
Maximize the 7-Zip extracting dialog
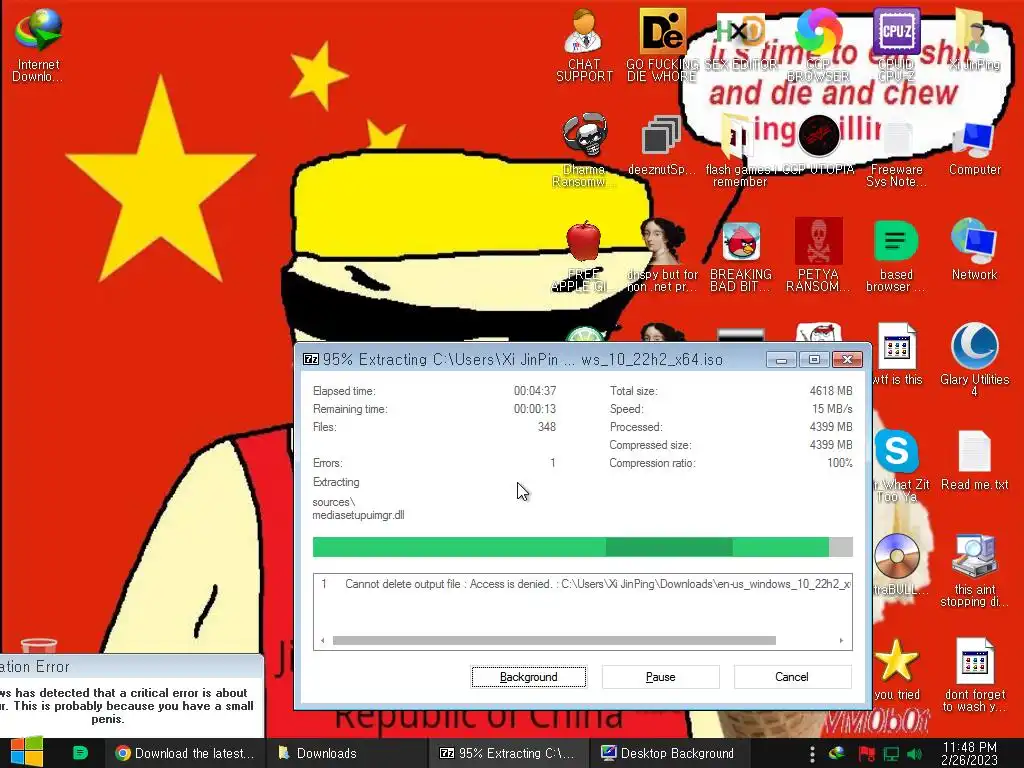point(814,359)
